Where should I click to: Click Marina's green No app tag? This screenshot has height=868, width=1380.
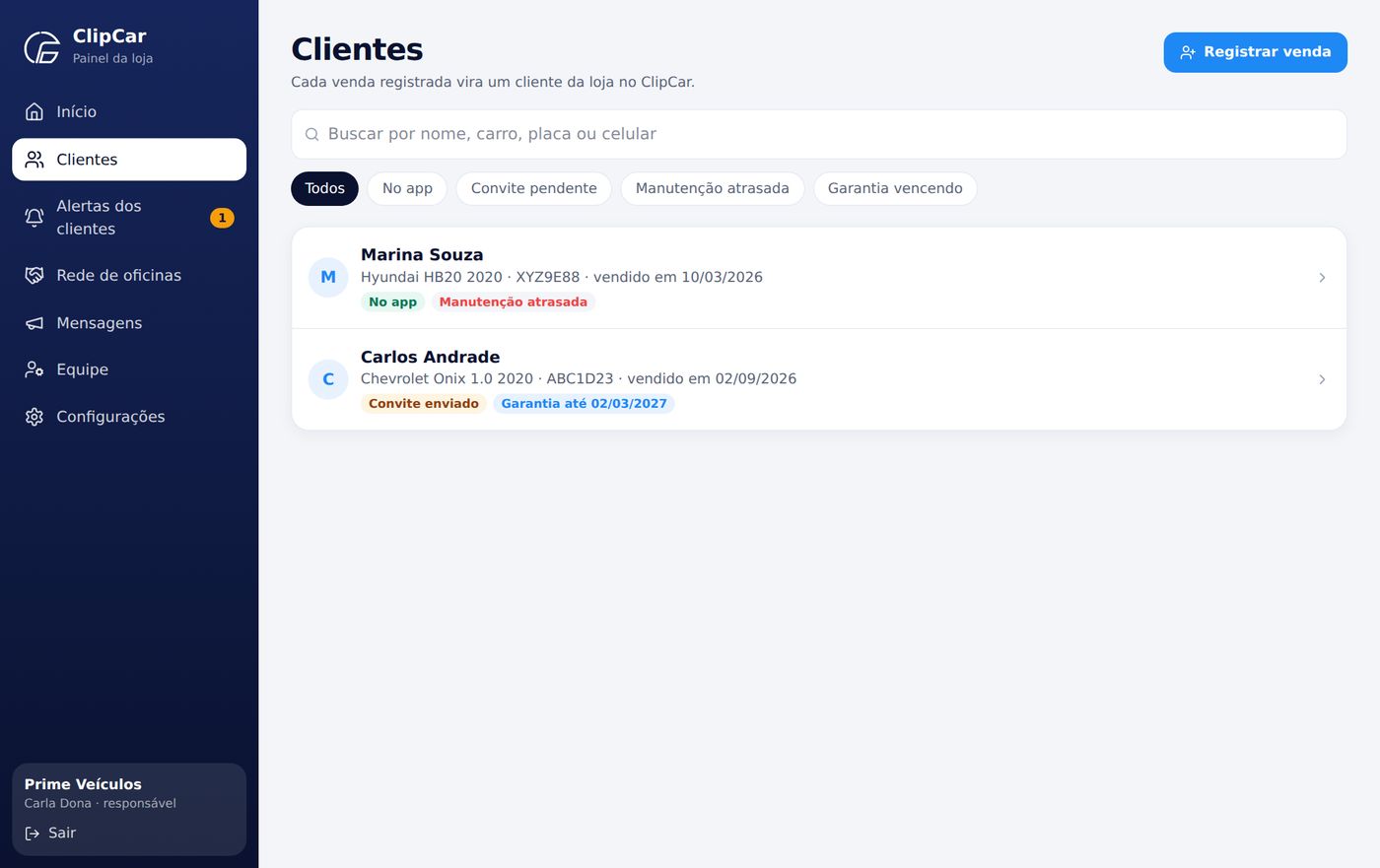tap(392, 302)
